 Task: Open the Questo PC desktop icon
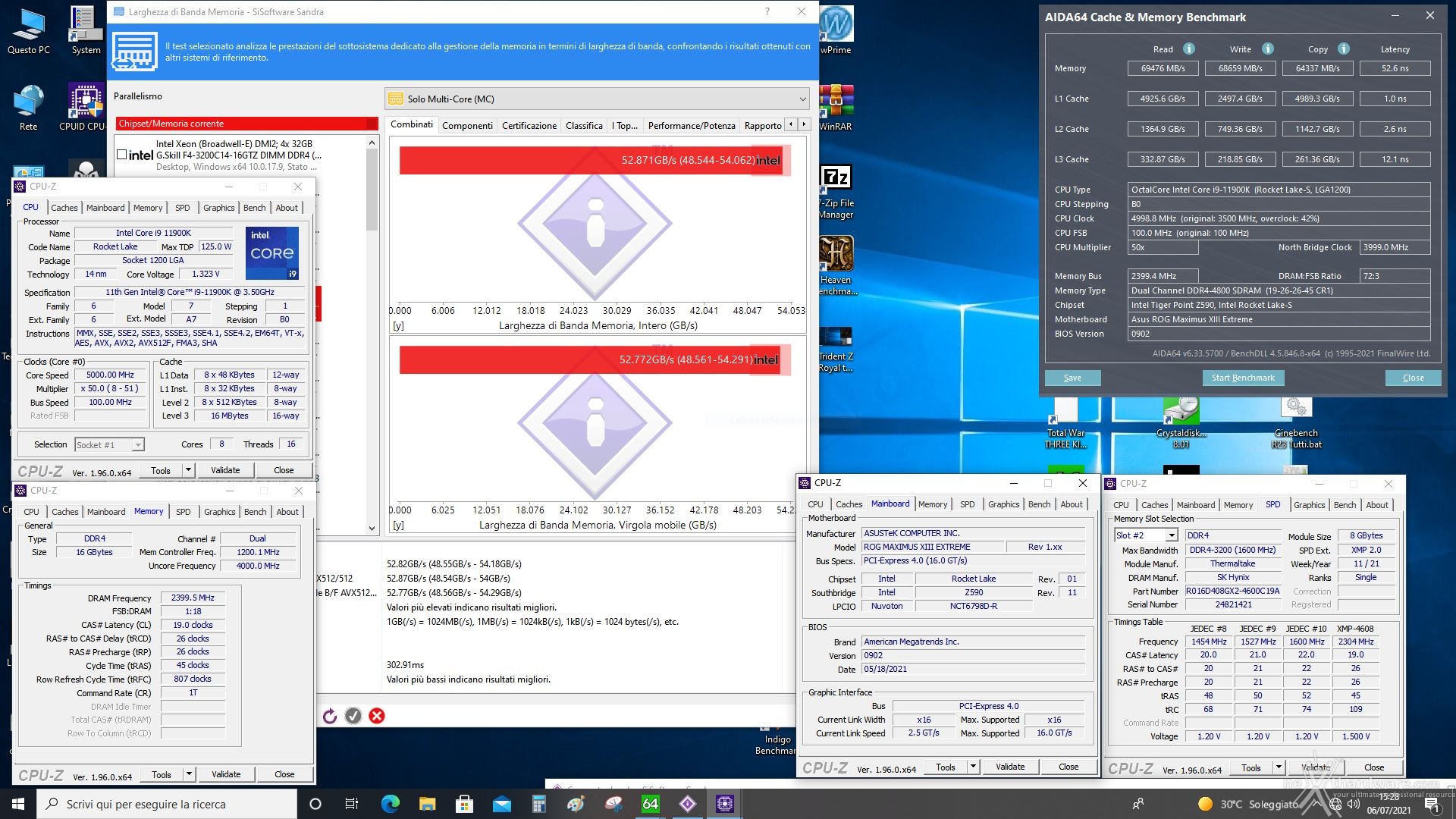click(28, 30)
